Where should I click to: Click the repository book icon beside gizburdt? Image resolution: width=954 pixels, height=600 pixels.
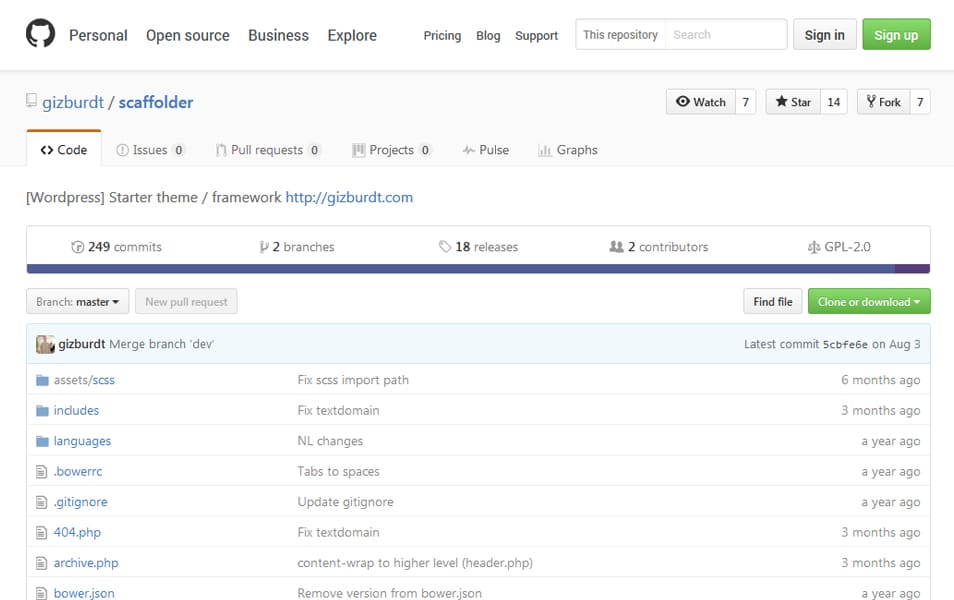31,100
